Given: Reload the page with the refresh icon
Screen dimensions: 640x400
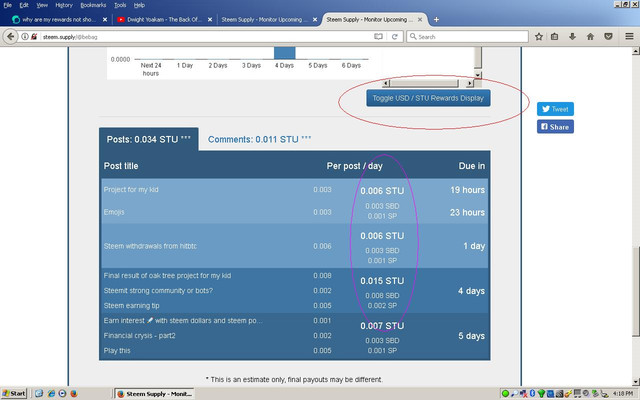Looking at the screenshot, I should click(395, 37).
